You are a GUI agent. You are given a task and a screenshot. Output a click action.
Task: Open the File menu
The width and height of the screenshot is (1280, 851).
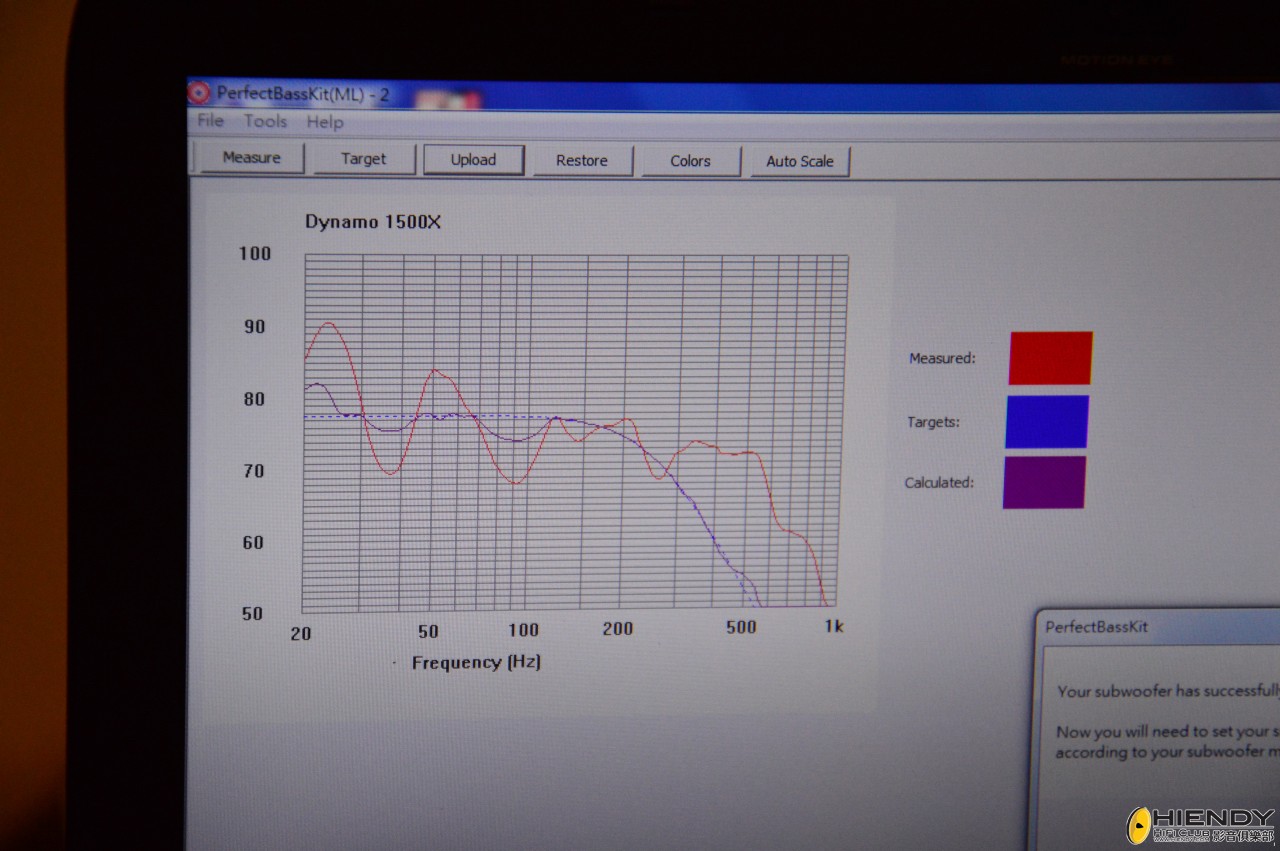(211, 121)
